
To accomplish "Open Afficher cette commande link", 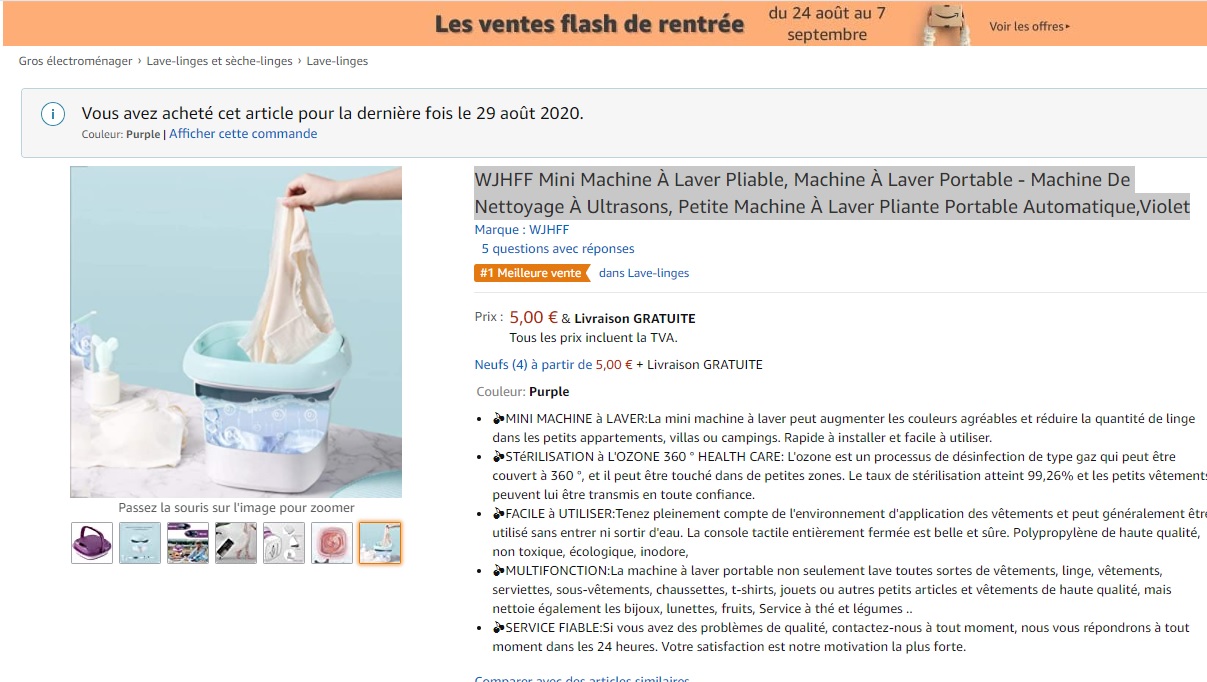I will click(243, 134).
